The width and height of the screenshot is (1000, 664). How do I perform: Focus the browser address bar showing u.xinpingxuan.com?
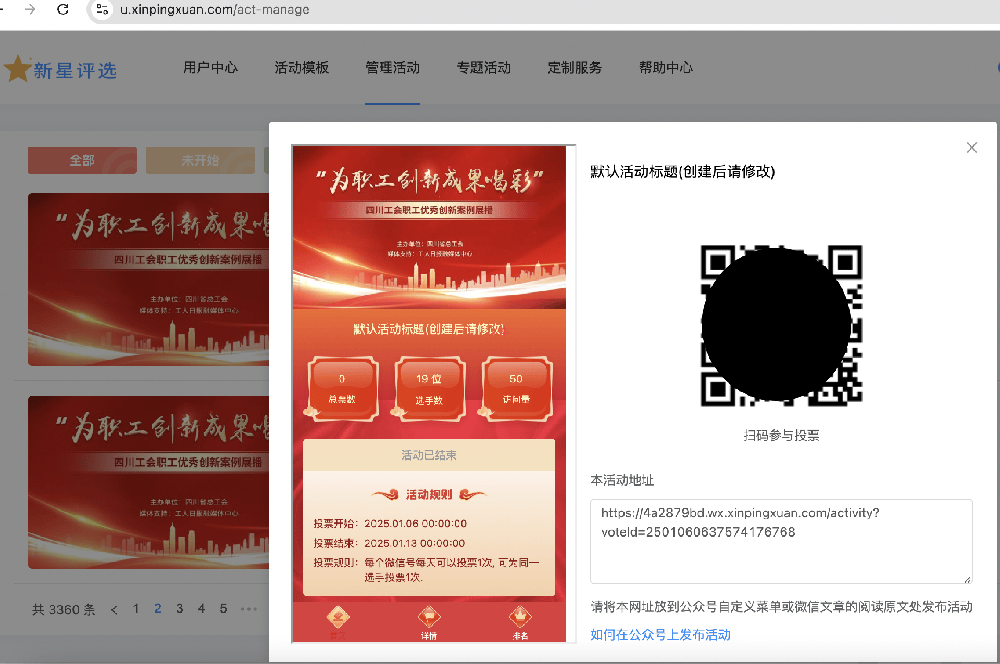542,10
